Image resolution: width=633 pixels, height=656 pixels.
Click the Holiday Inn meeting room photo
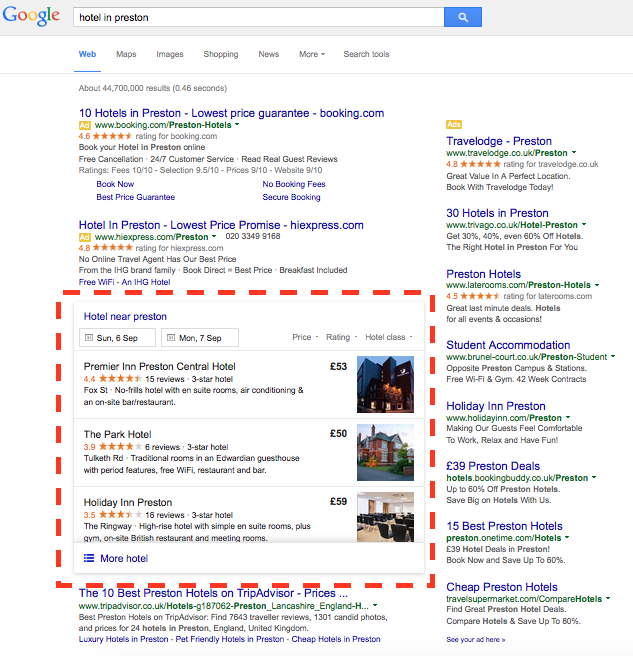(x=385, y=517)
